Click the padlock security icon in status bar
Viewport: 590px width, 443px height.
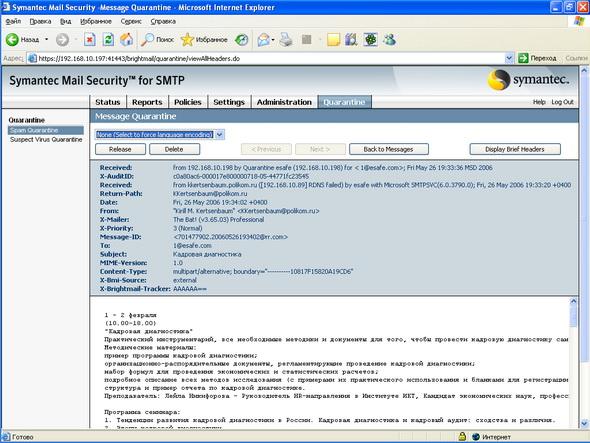point(462,437)
